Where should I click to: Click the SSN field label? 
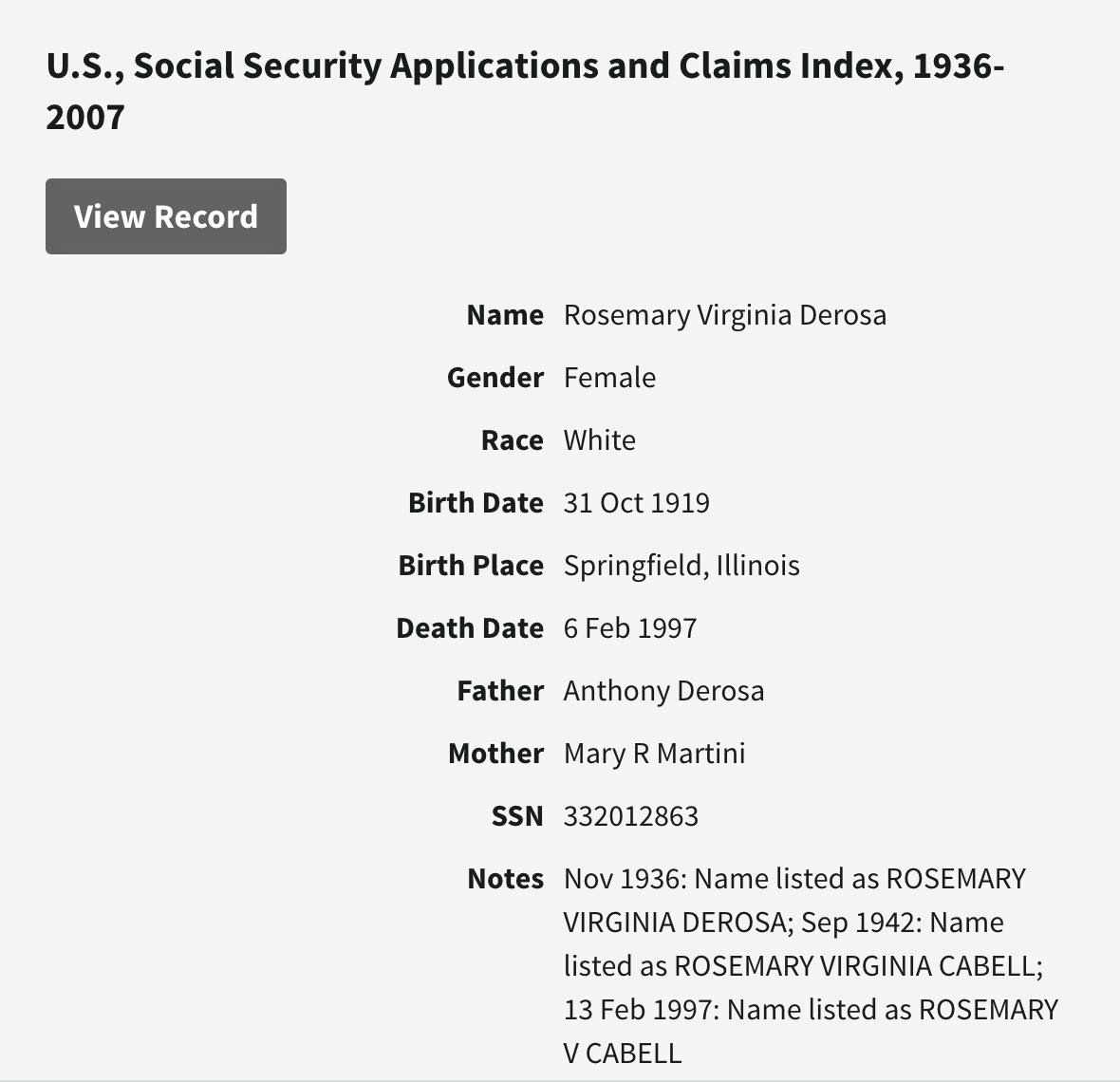click(517, 816)
